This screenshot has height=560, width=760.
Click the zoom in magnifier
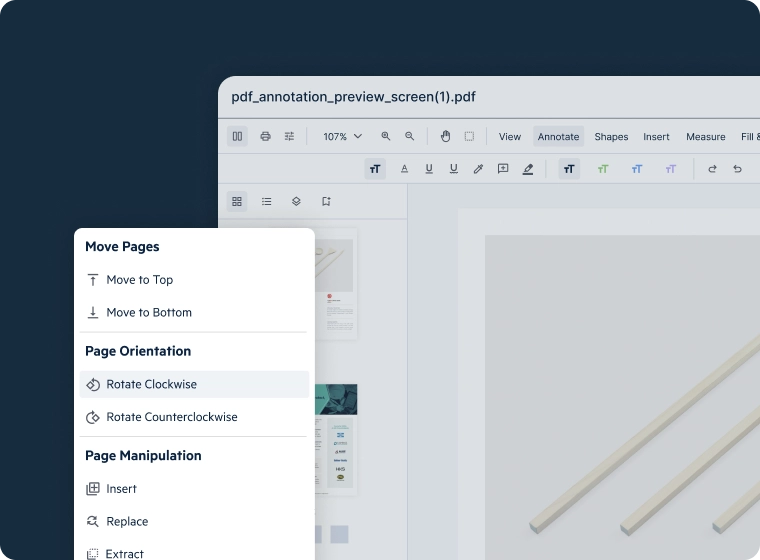[x=385, y=136]
